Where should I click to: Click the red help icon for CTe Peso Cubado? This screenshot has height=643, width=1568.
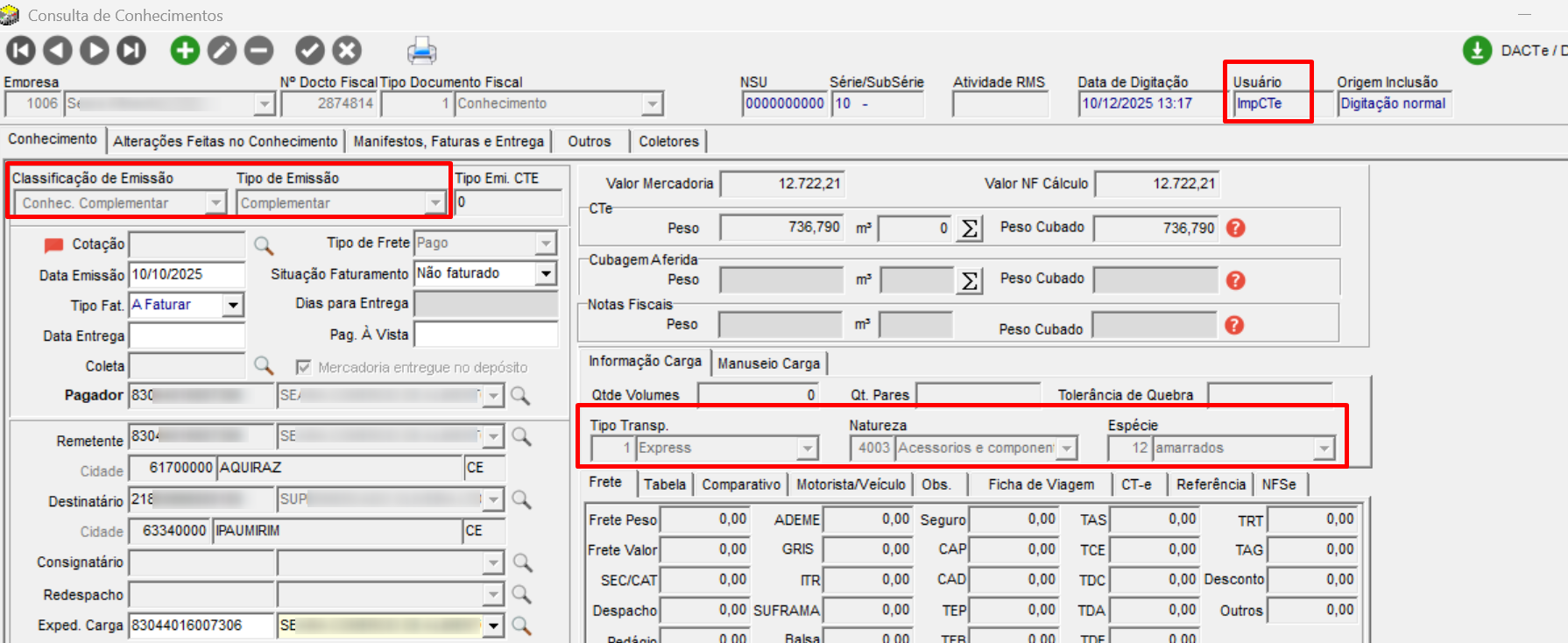coord(1235,228)
